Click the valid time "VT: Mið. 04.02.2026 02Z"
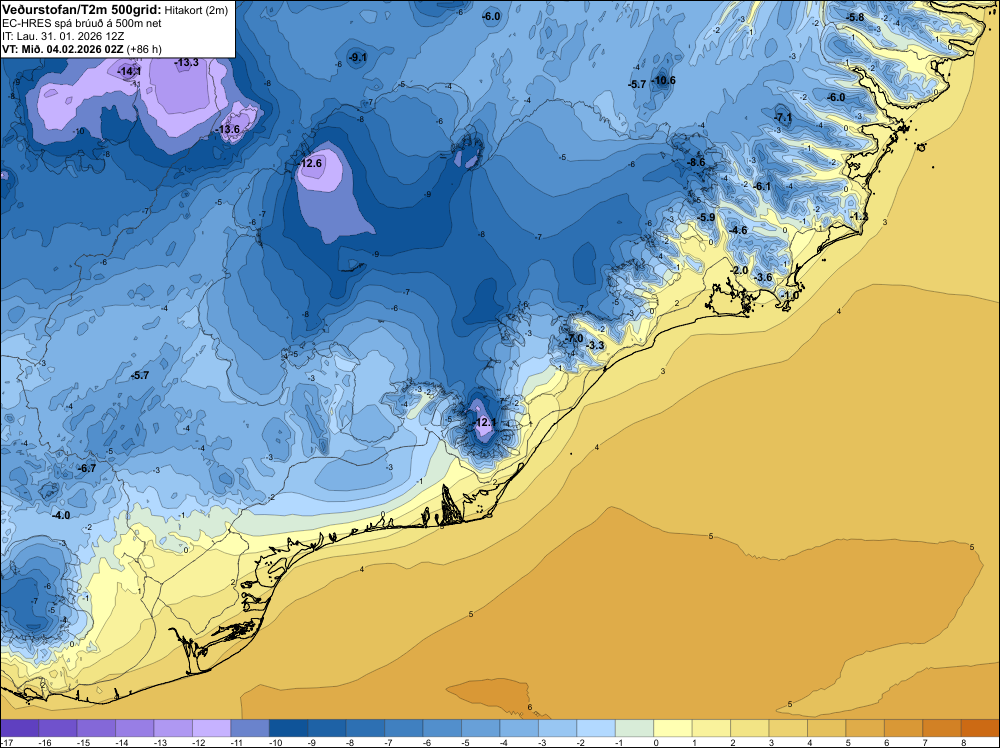This screenshot has width=1000, height=748. (x=63, y=49)
